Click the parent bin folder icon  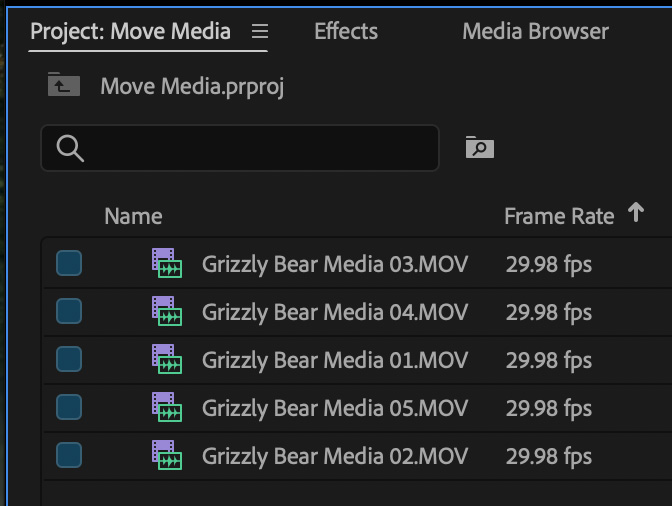63,85
